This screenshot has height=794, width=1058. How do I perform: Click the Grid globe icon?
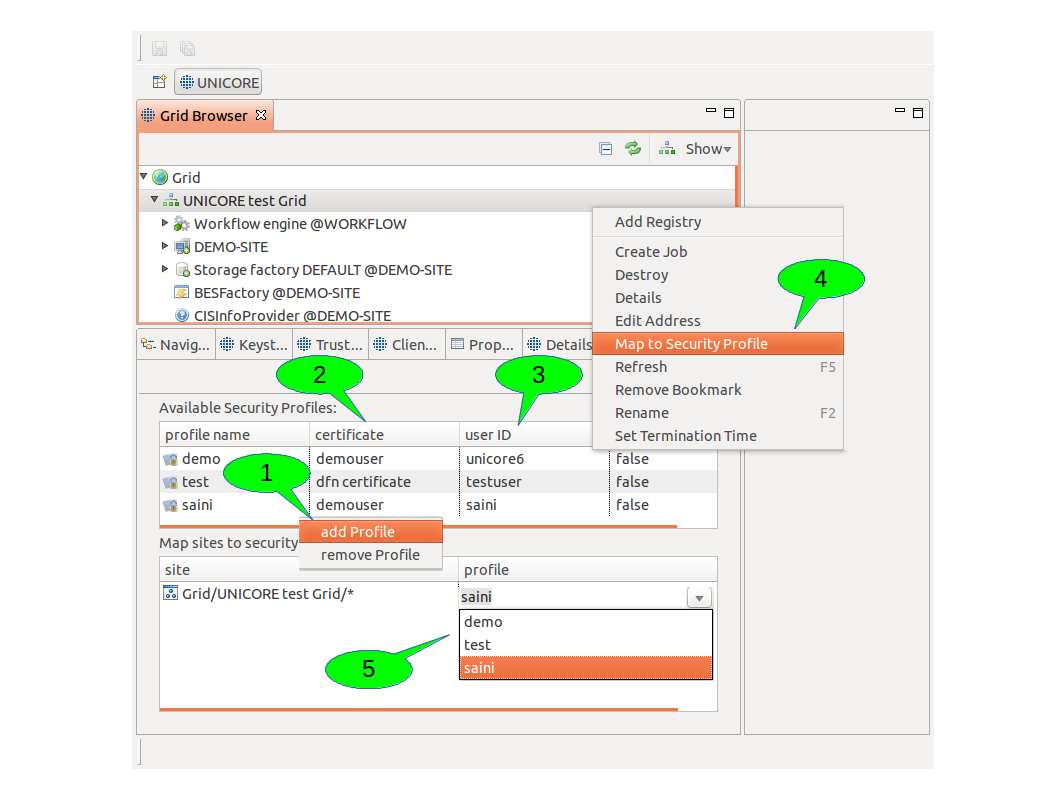pyautogui.click(x=160, y=177)
